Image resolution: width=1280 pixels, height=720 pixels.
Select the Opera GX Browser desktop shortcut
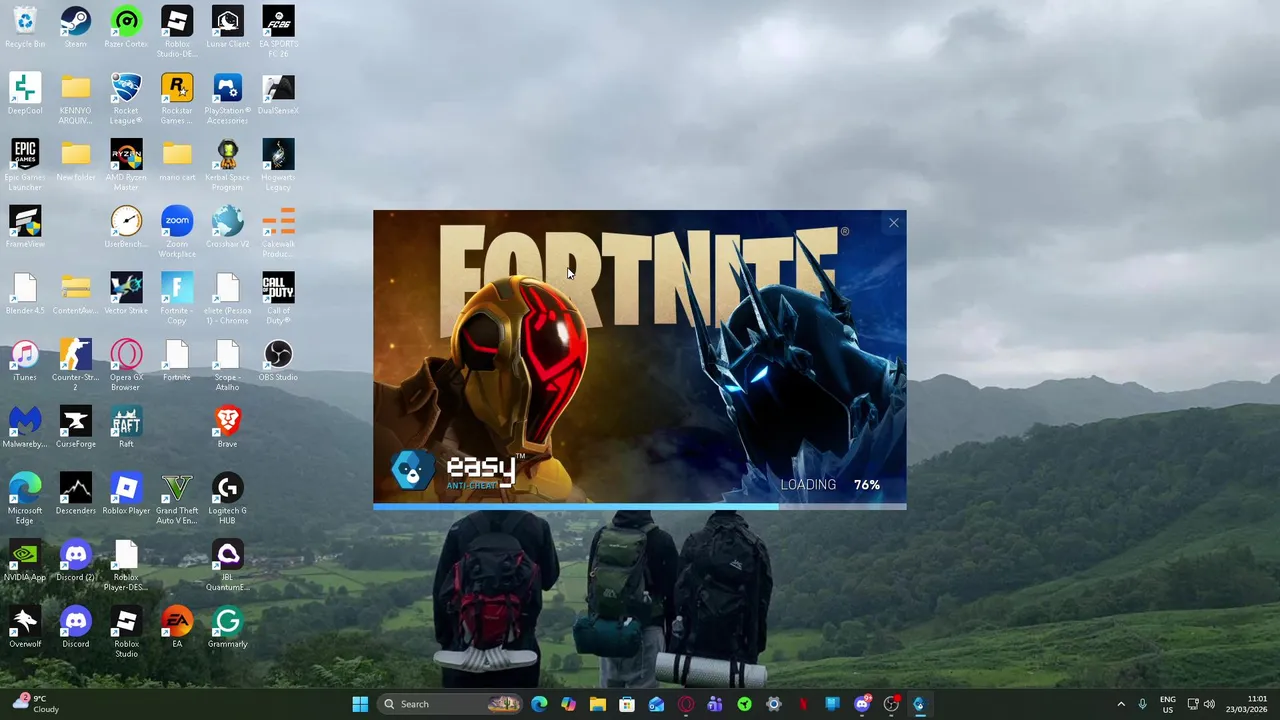[126, 366]
